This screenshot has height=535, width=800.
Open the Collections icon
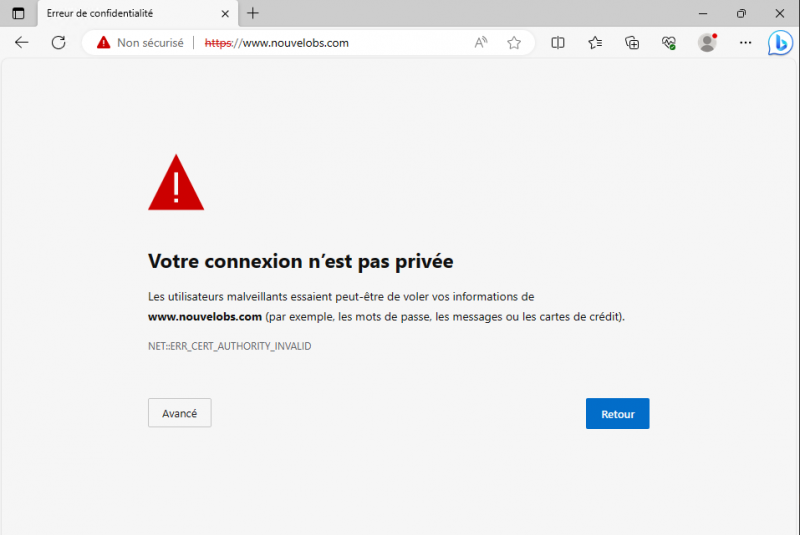click(x=632, y=43)
